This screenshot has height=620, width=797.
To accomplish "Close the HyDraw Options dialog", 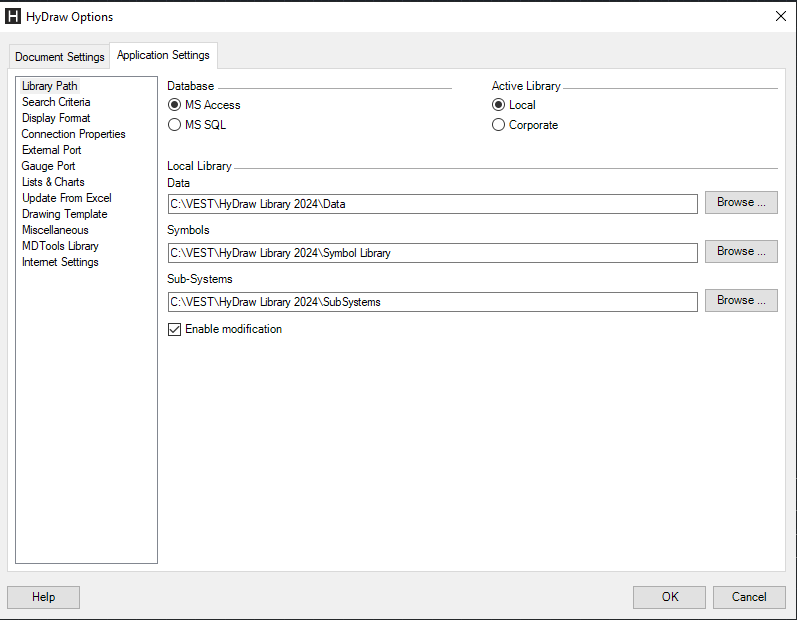I will (x=781, y=16).
